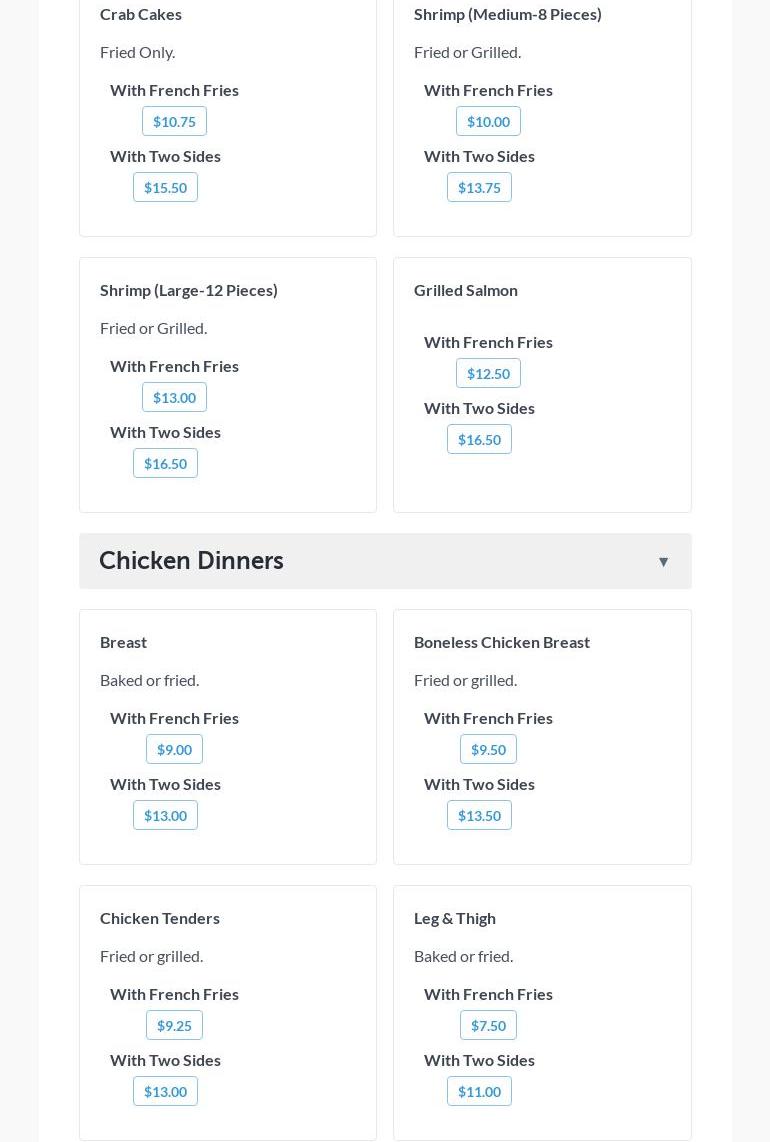The width and height of the screenshot is (770, 1142).
Task: Pick Medium Shrimp with Two Sides $13.75
Action: click(x=479, y=188)
